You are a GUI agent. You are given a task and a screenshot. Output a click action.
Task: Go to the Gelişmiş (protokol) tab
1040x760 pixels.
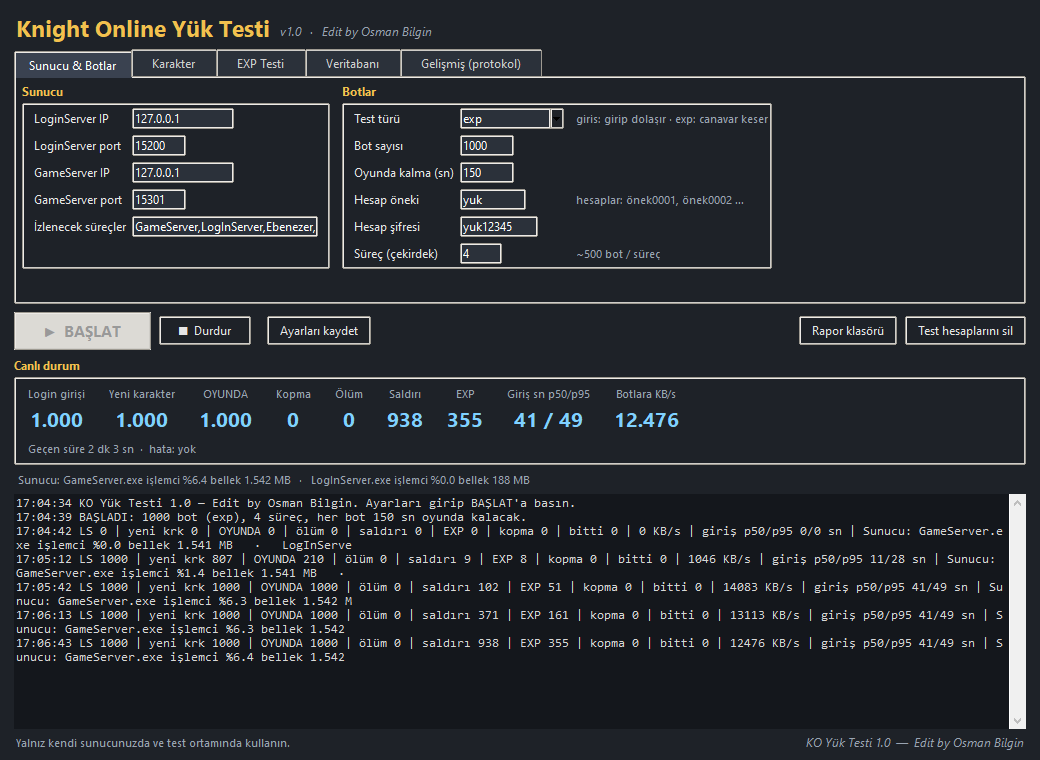pyautogui.click(x=471, y=64)
